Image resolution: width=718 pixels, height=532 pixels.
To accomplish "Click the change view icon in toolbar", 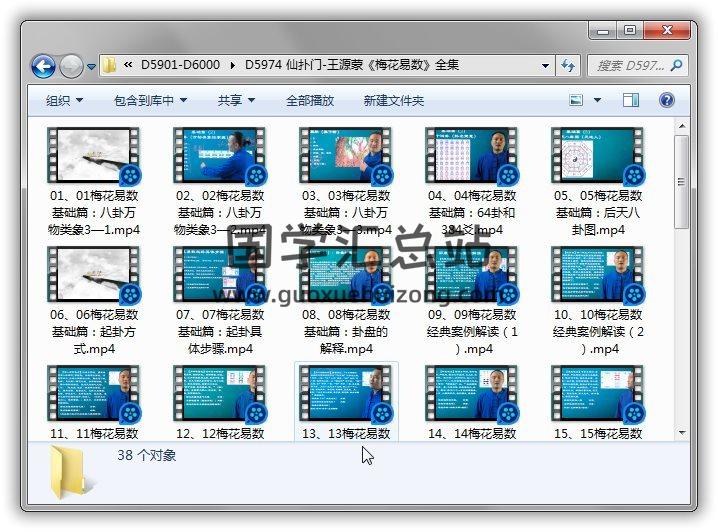I will [576, 100].
